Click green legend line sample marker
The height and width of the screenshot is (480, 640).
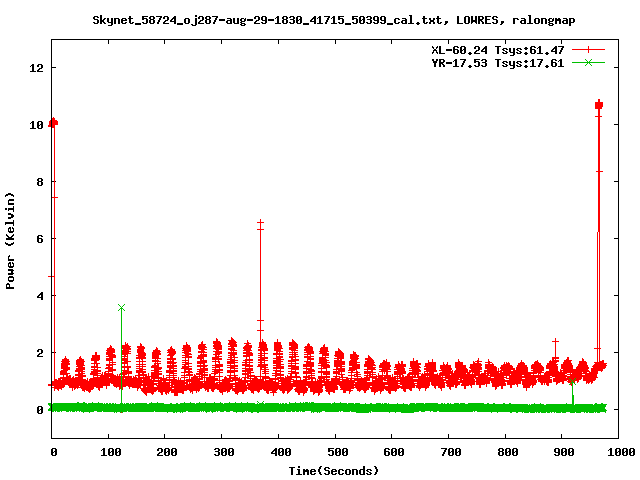[588, 62]
